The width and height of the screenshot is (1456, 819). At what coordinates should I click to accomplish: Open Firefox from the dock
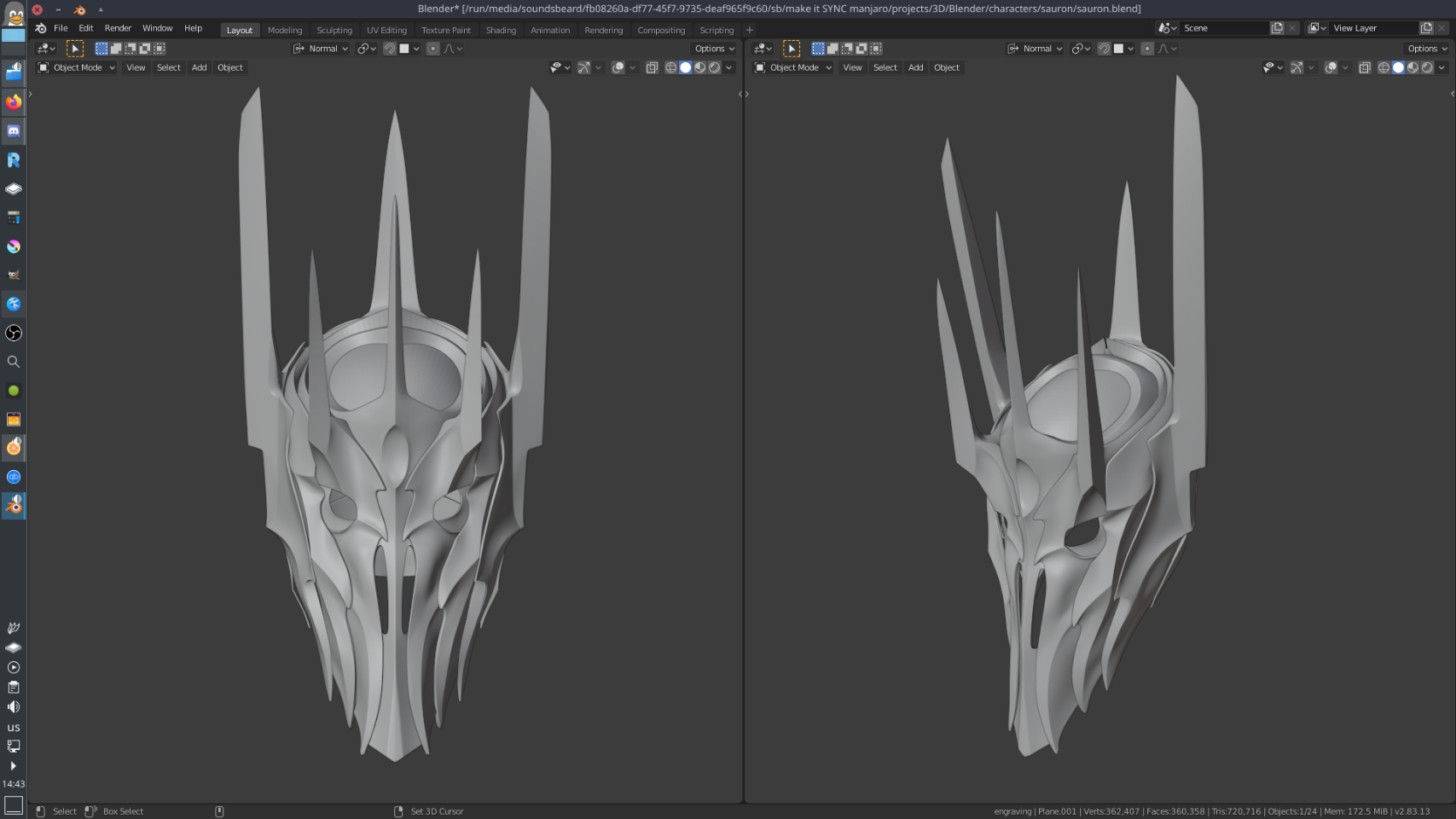(14, 102)
